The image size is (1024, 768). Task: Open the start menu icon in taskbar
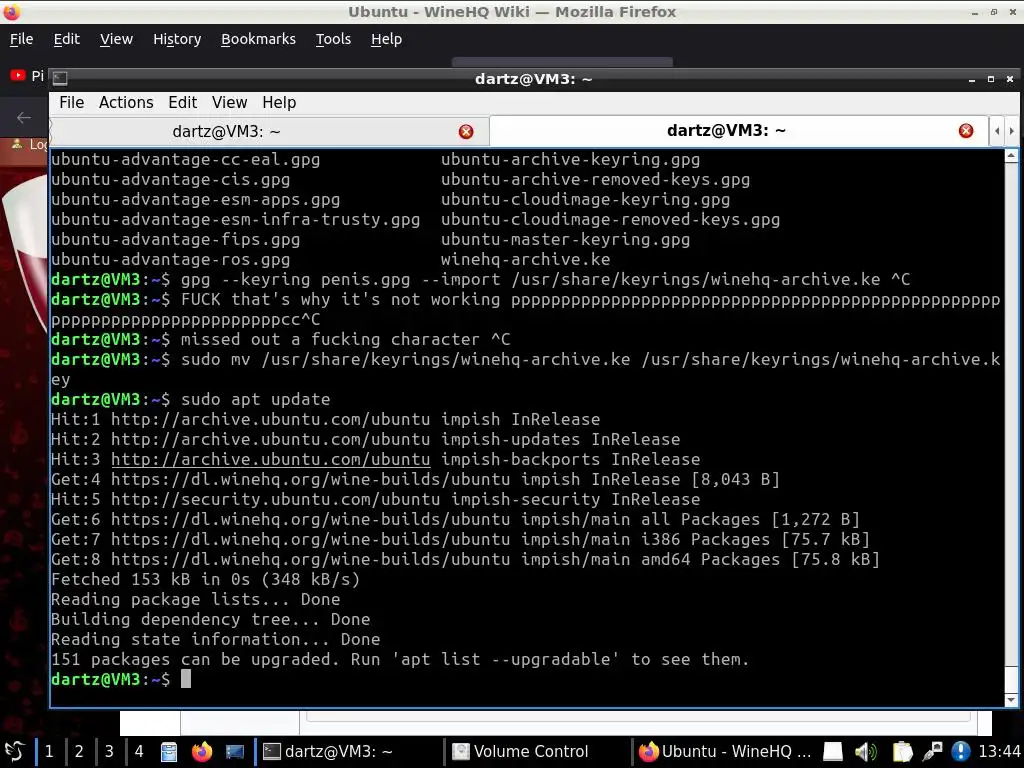(x=14, y=752)
